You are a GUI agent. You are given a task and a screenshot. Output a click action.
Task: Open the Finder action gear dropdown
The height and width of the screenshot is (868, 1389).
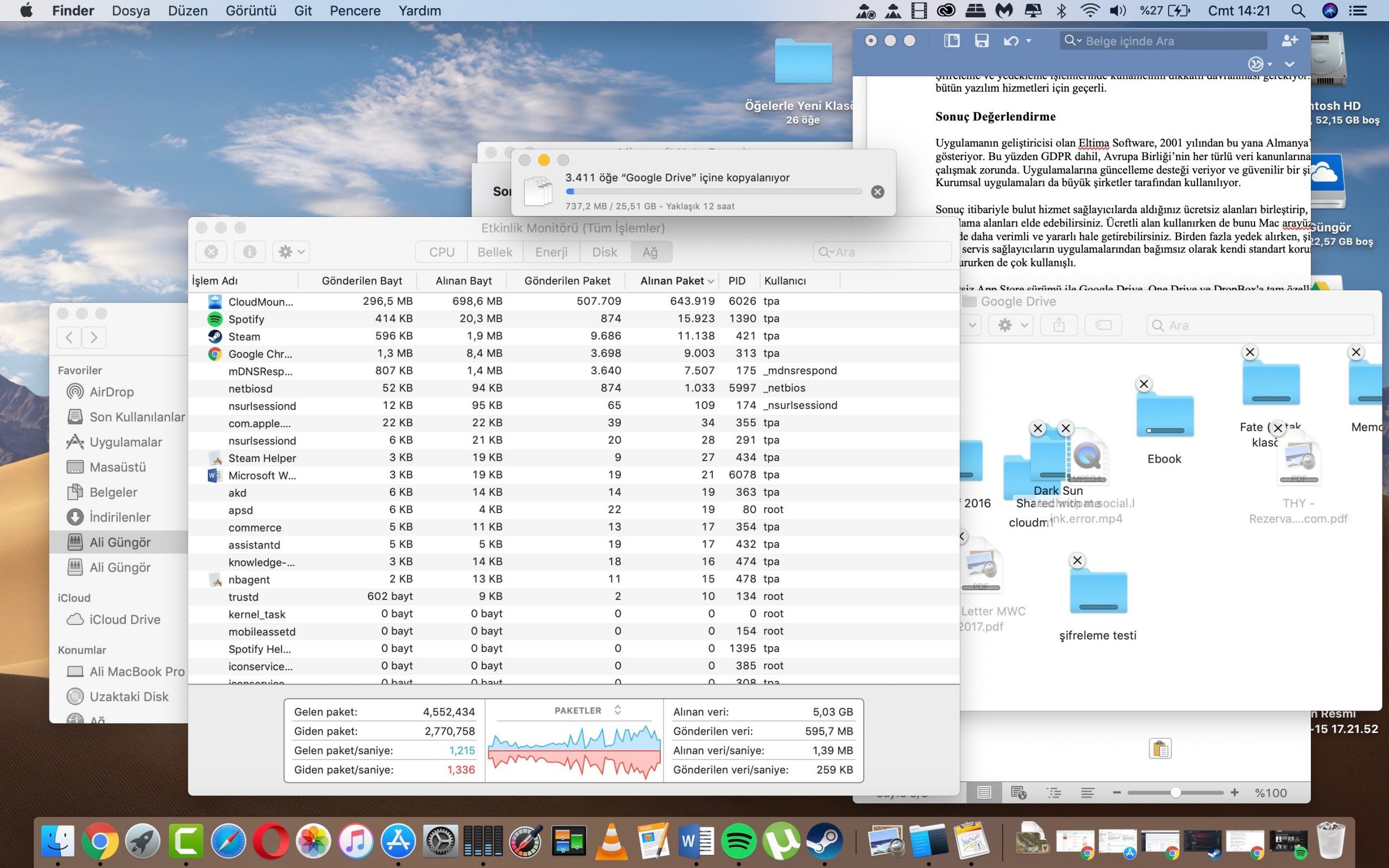tap(1011, 325)
